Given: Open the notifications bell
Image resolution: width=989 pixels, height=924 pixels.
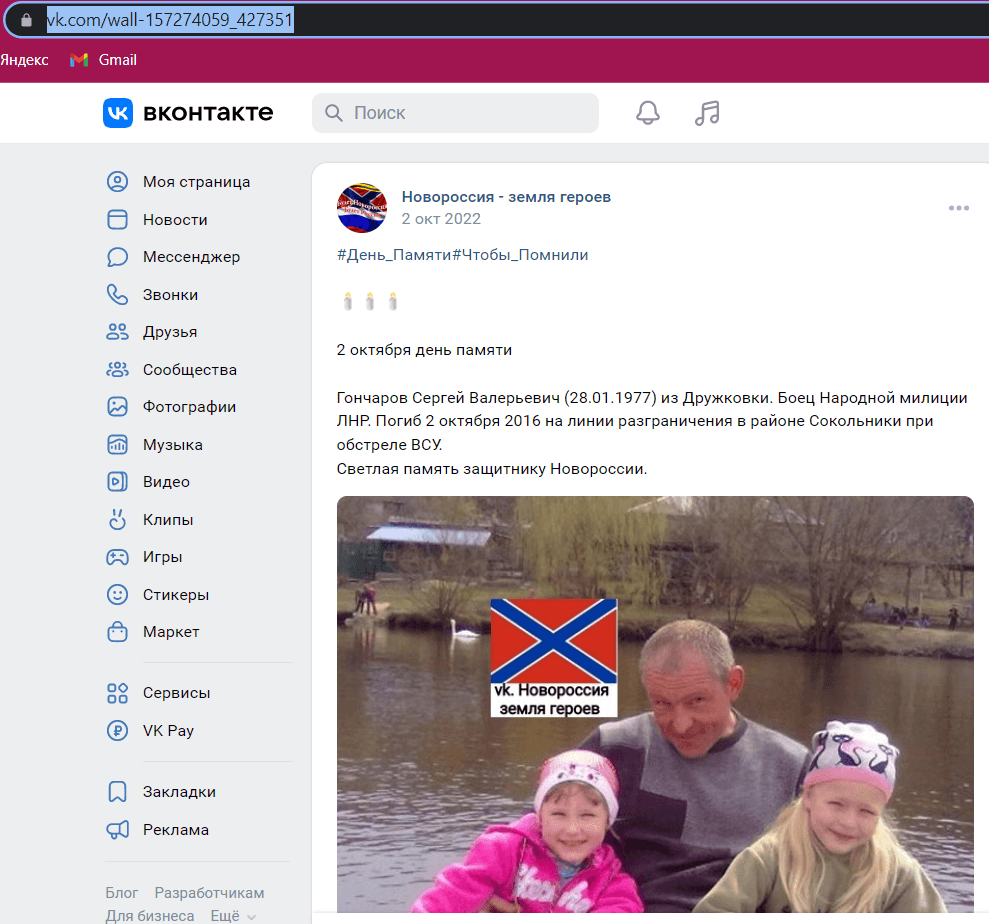Looking at the screenshot, I should click(647, 113).
